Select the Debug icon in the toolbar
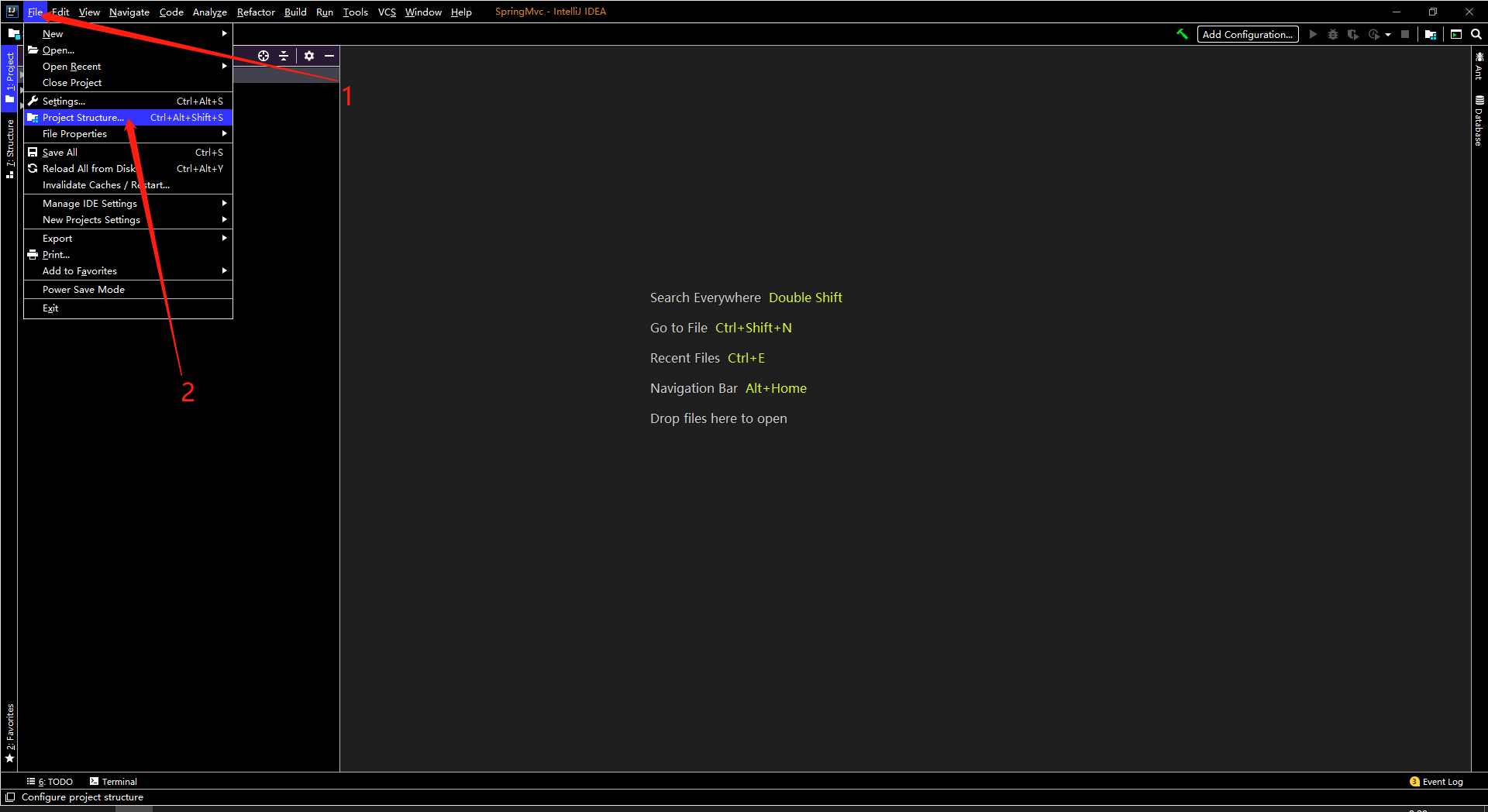This screenshot has width=1488, height=812. (1333, 34)
